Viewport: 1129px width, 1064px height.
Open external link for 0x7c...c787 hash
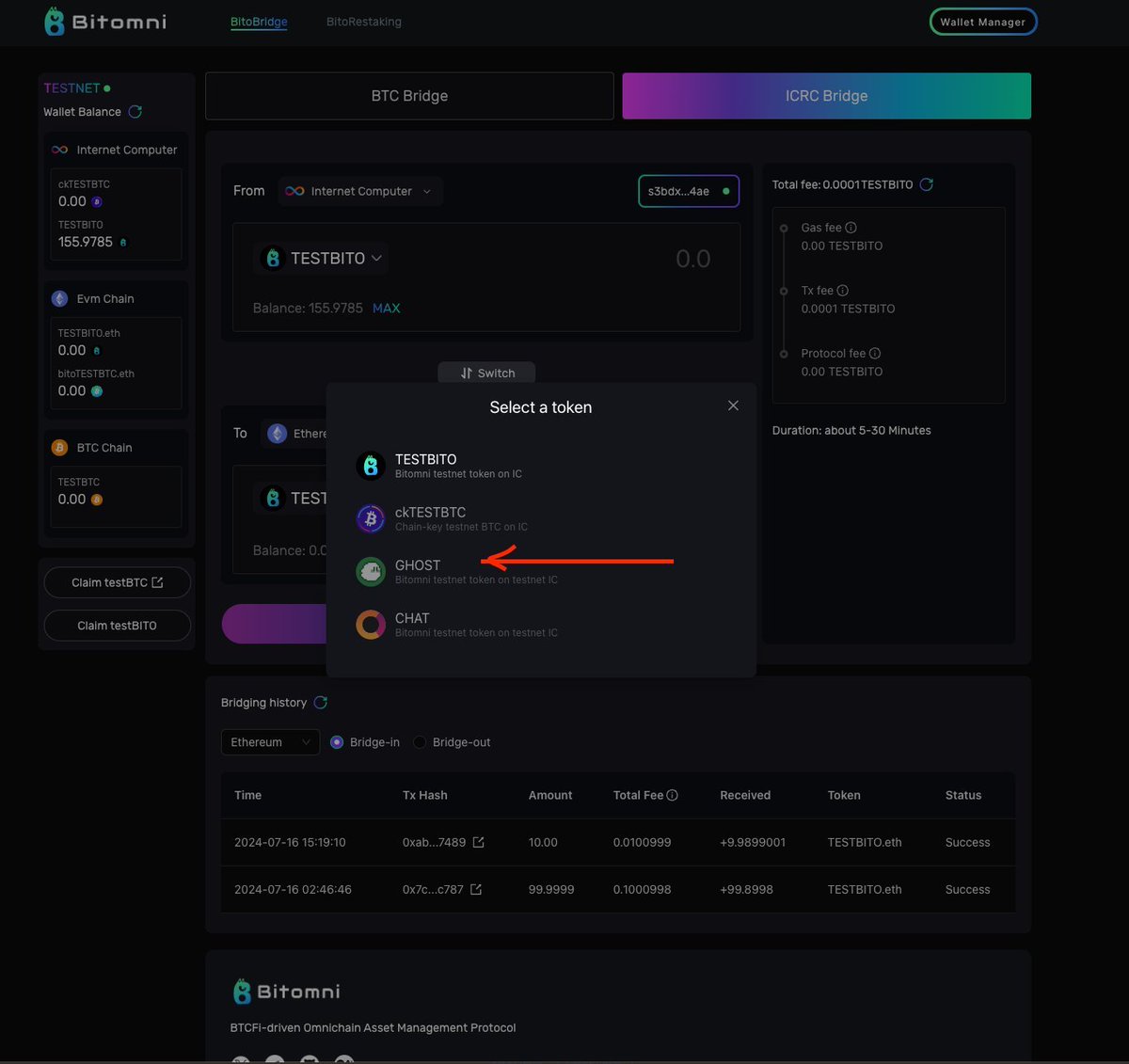(476, 889)
